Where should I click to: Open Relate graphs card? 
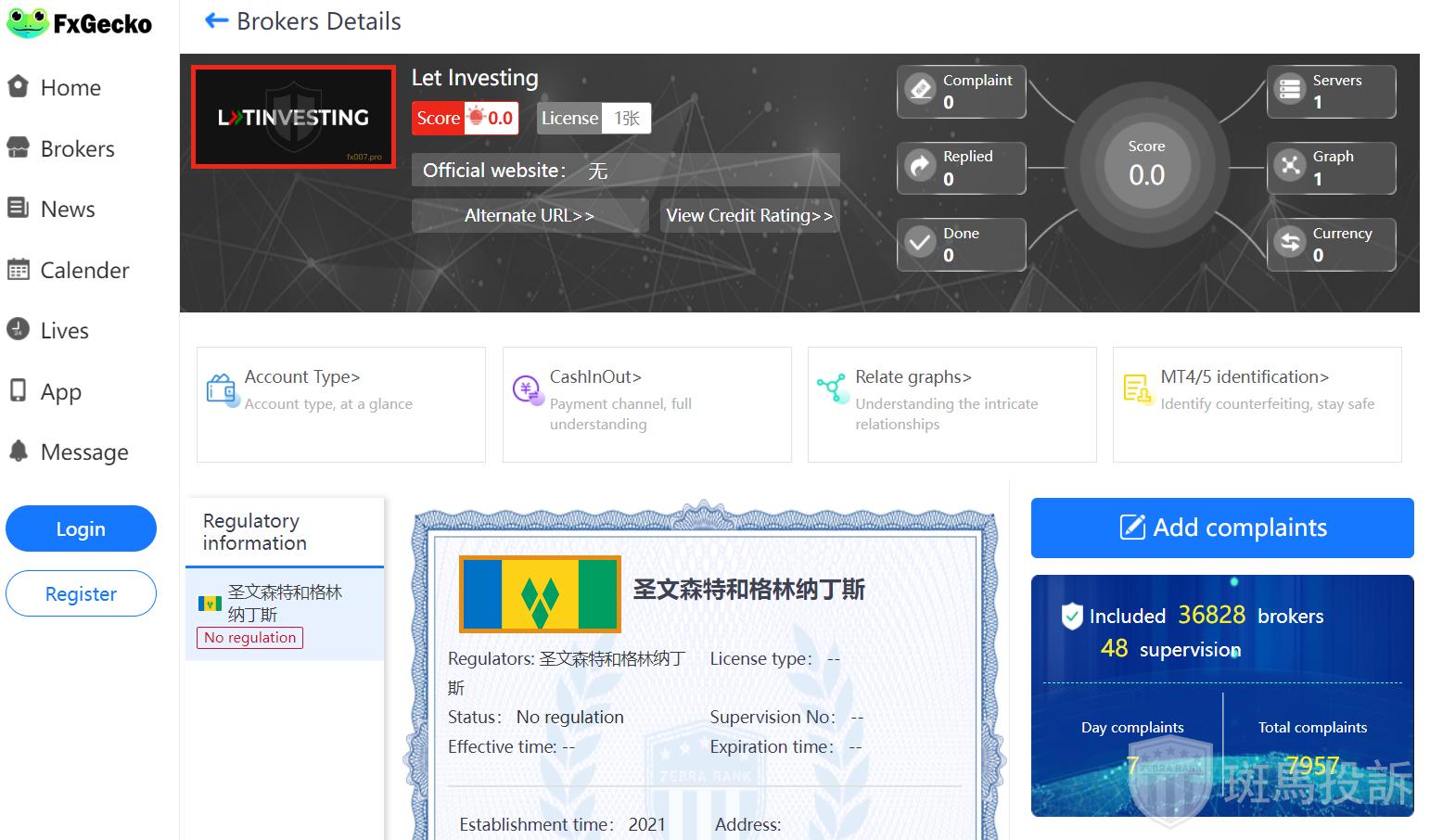pos(951,403)
